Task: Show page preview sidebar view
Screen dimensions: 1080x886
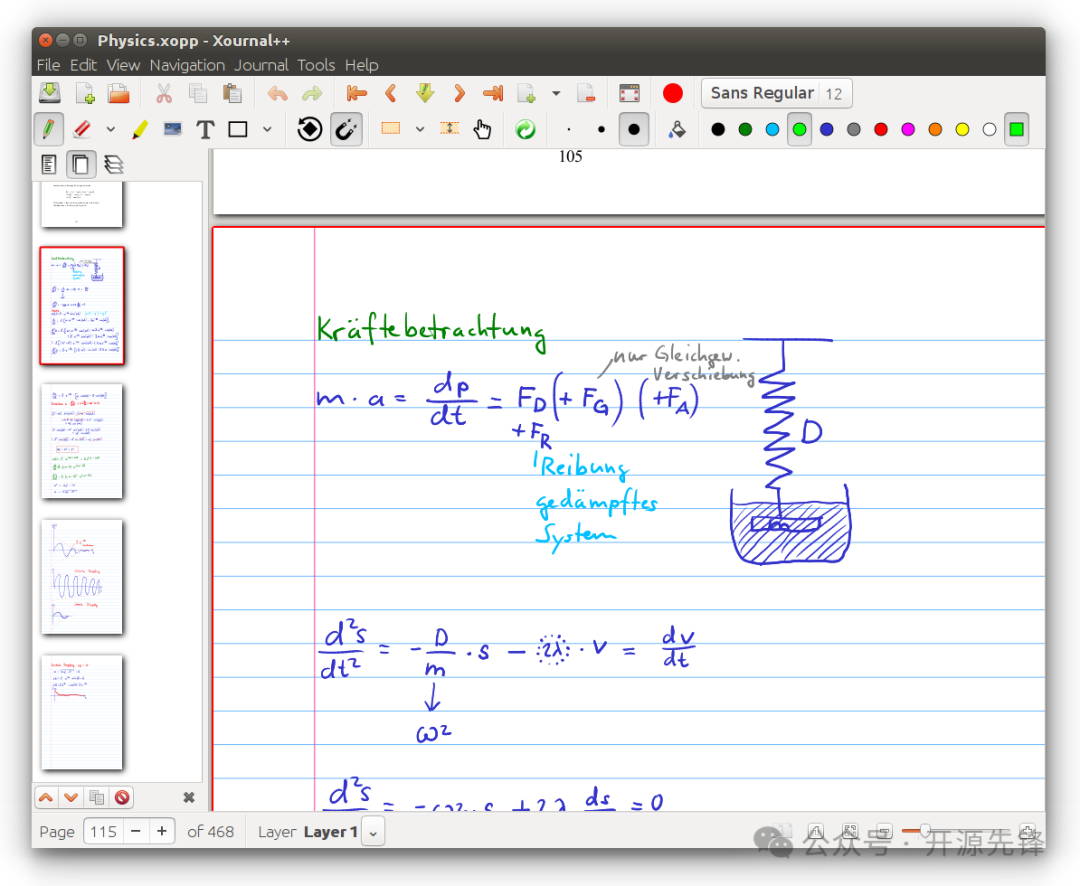Action: [x=81, y=164]
